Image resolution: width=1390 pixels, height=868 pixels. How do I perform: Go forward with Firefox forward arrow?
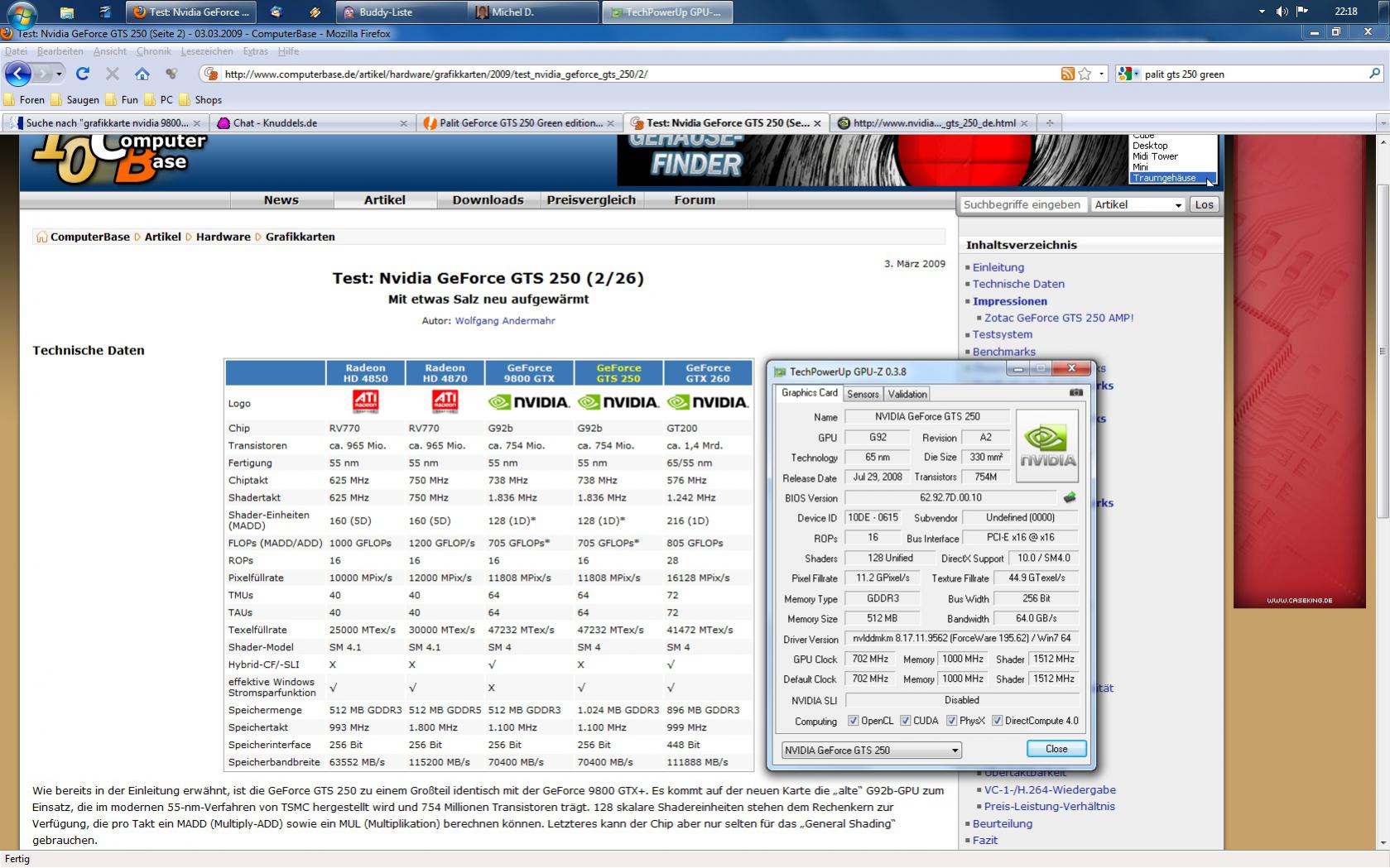(x=42, y=74)
